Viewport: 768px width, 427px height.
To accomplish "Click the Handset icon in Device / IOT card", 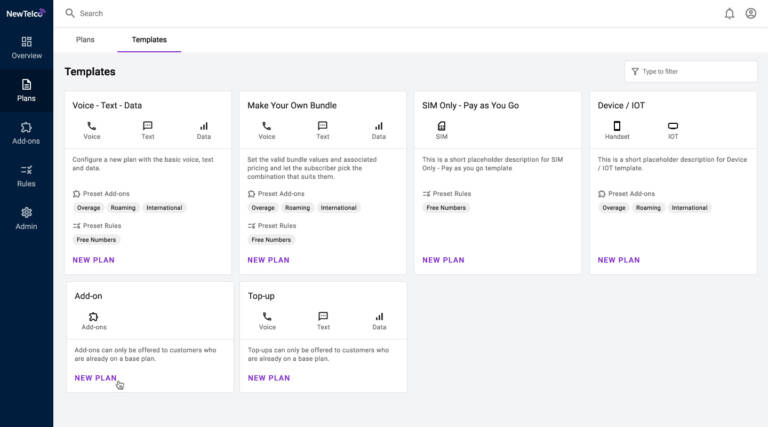I will coord(617,126).
